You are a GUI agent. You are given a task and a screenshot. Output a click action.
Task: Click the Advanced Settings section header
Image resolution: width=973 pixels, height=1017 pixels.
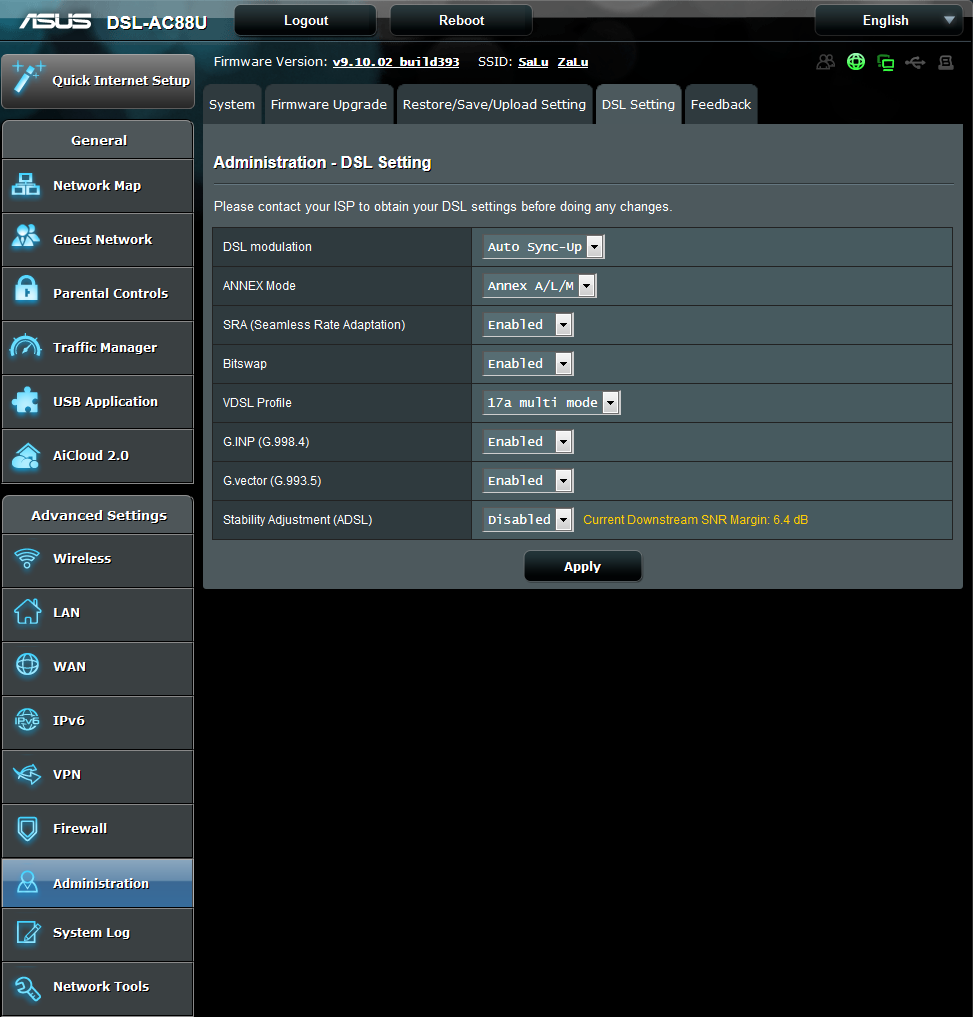pyautogui.click(x=99, y=515)
